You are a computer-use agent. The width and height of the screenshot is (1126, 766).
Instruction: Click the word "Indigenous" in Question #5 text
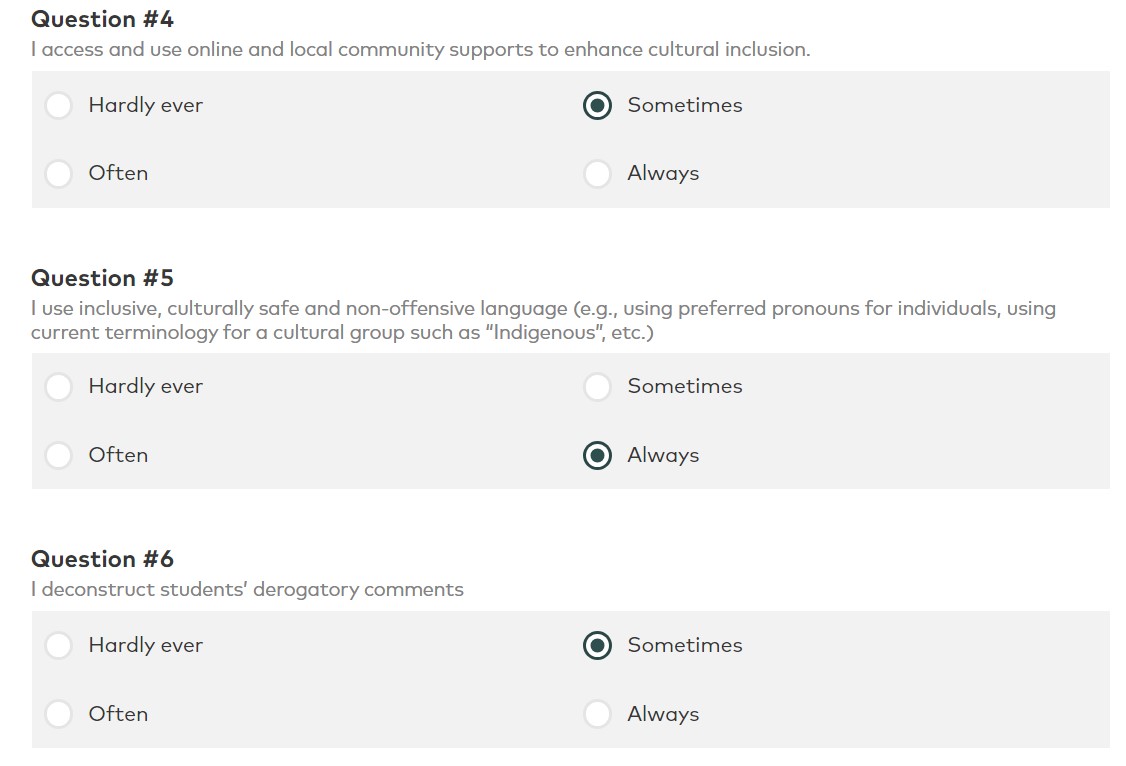[545, 332]
